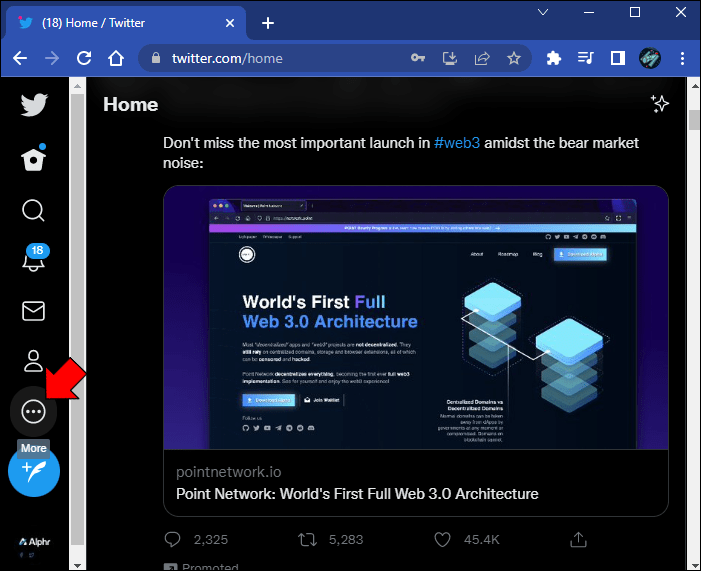This screenshot has width=701, height=571.
Task: Go to browser home page button
Action: [116, 58]
